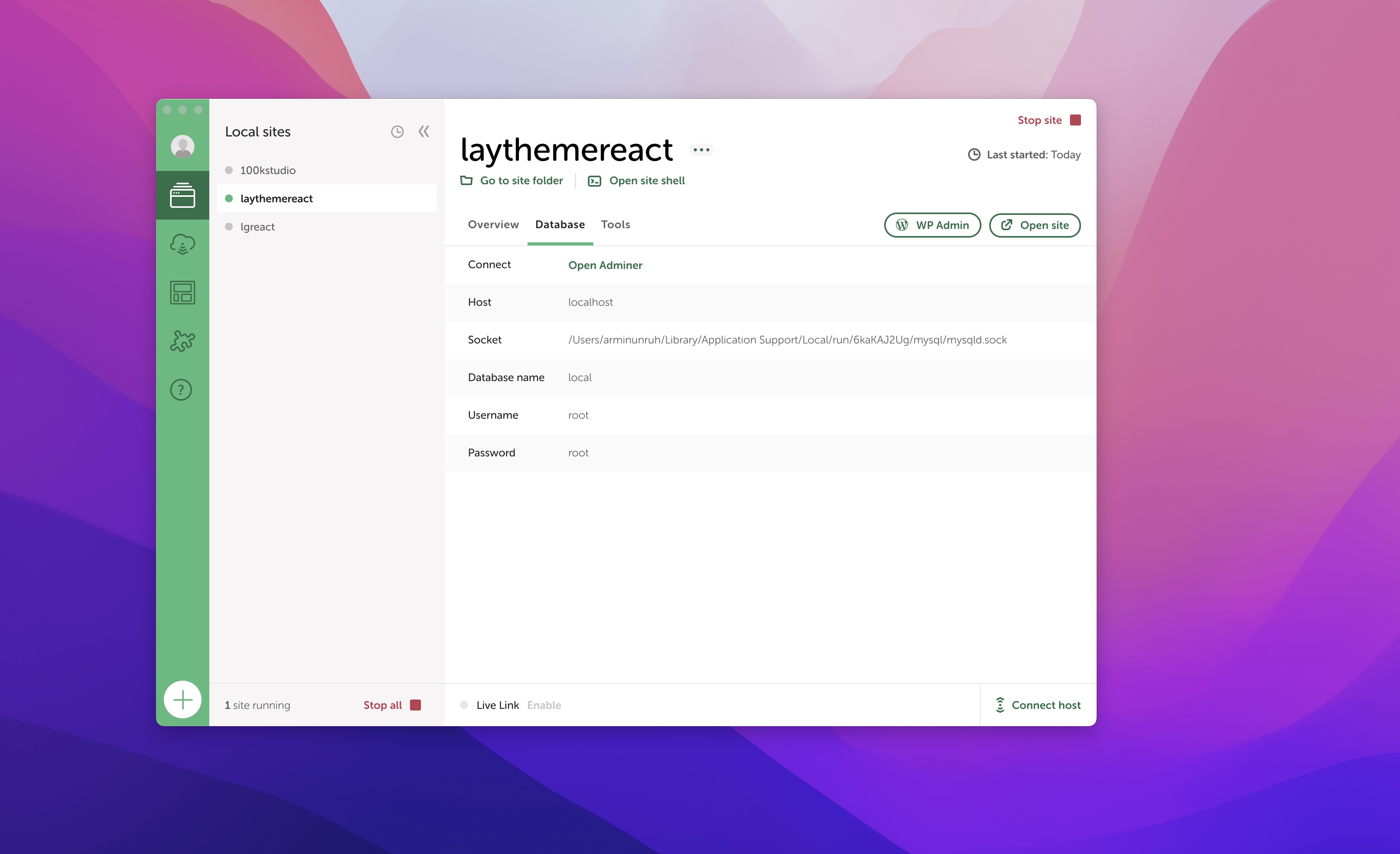Click the Local Sites history icon
This screenshot has height=854, width=1400.
pyautogui.click(x=398, y=131)
